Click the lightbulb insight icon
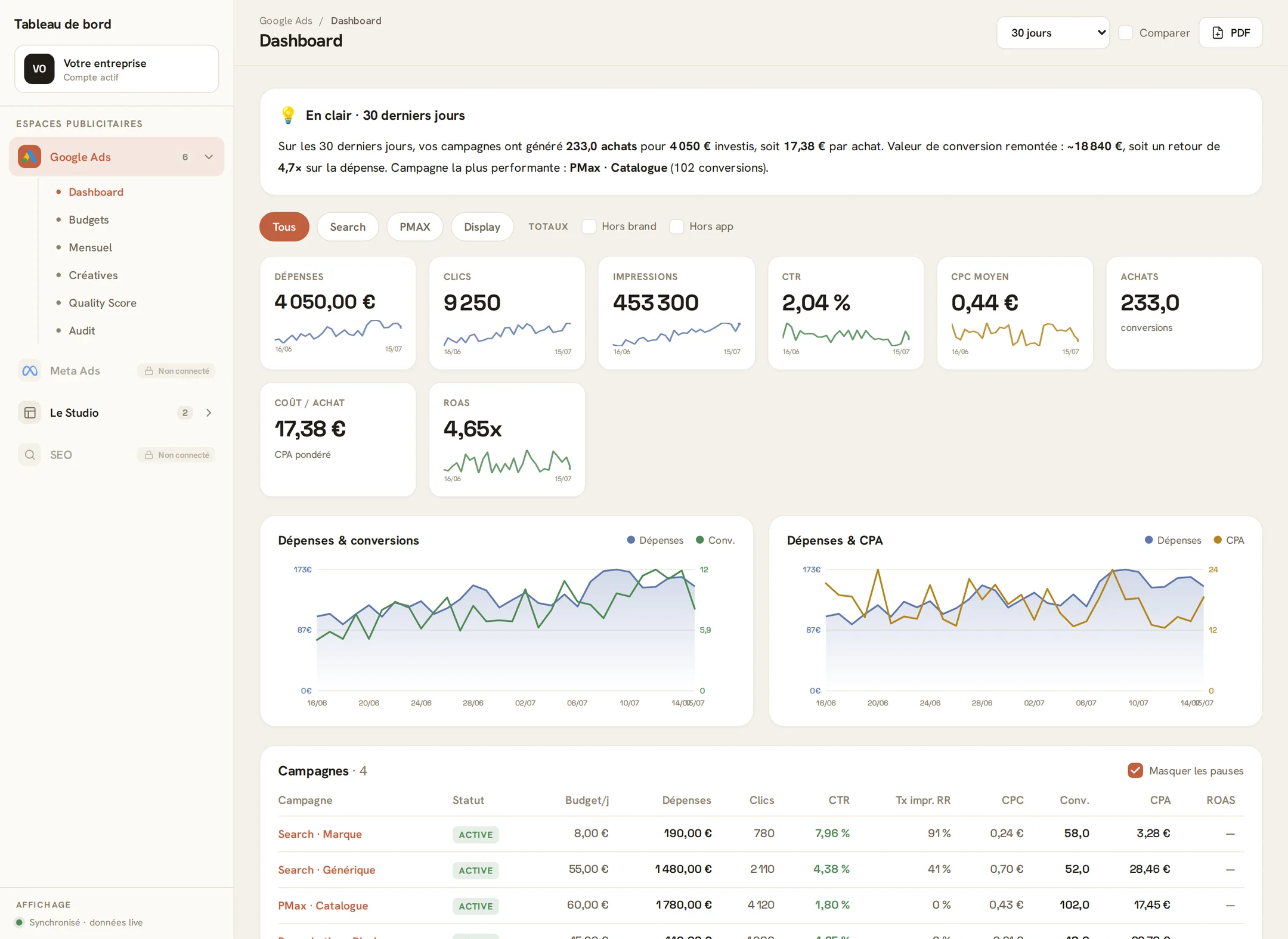This screenshot has width=1288, height=939. click(x=287, y=115)
